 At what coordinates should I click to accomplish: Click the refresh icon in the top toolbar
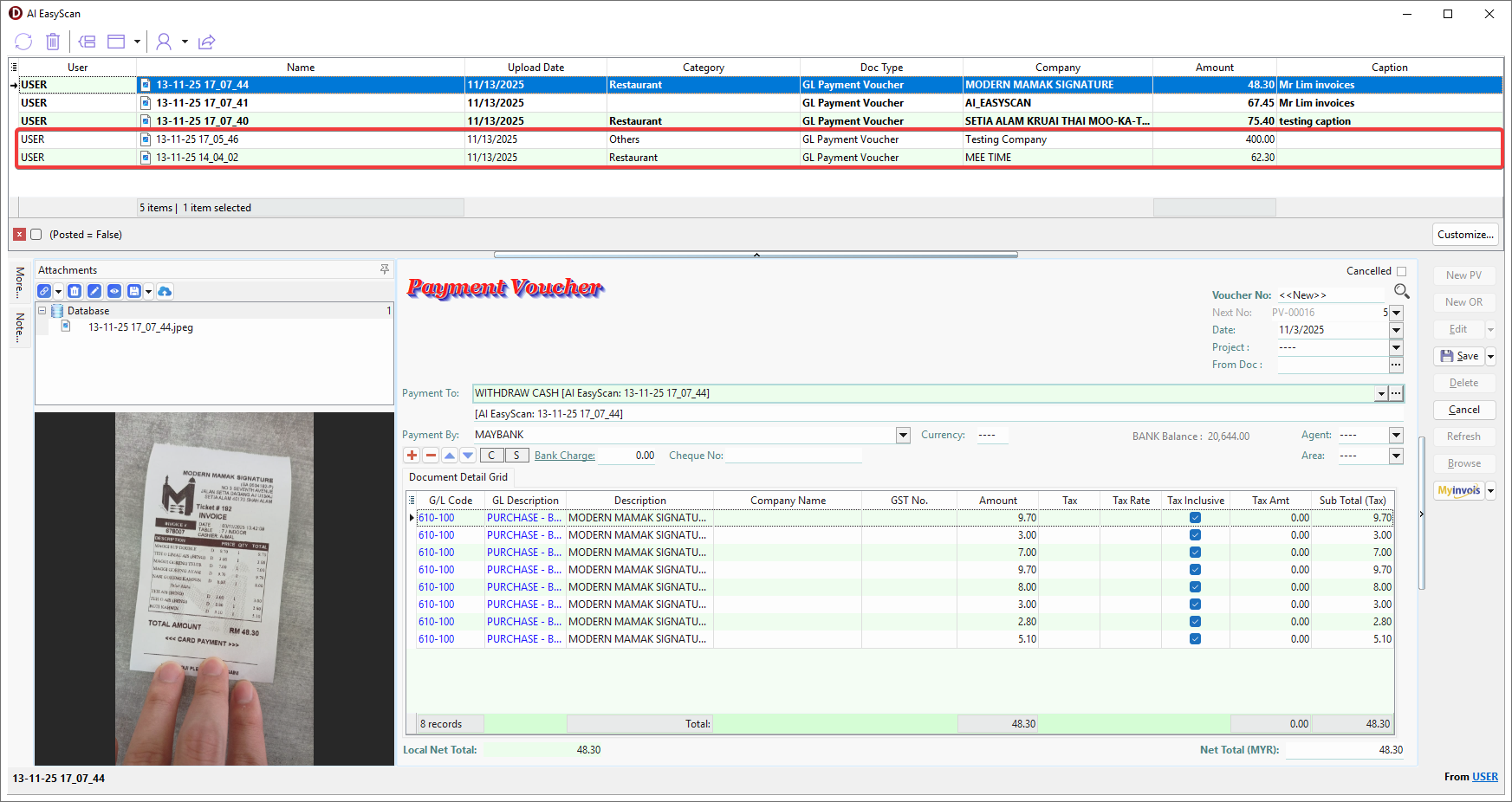click(x=23, y=42)
